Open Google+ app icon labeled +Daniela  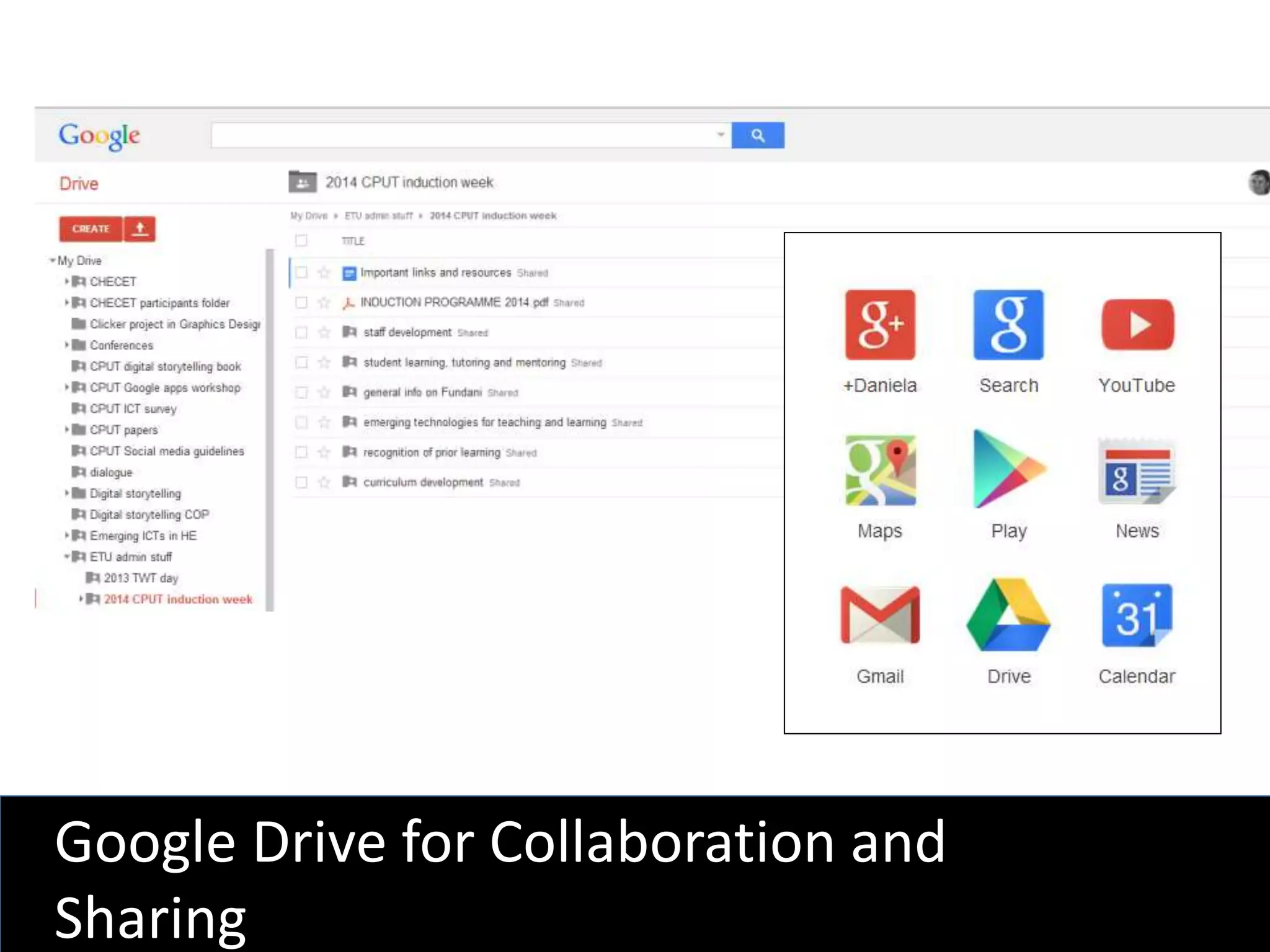[880, 325]
